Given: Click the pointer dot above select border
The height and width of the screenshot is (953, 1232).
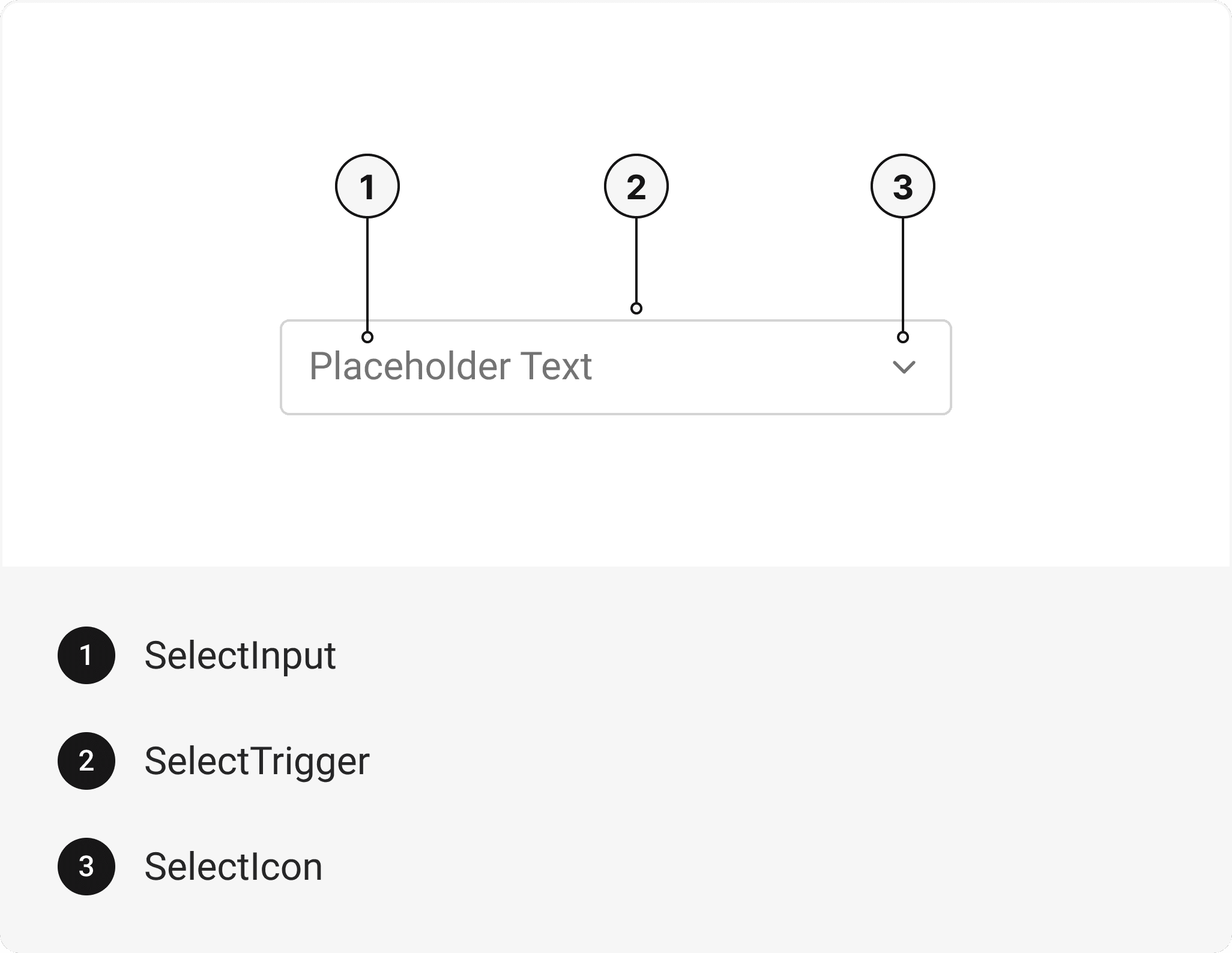Looking at the screenshot, I should pyautogui.click(x=636, y=308).
